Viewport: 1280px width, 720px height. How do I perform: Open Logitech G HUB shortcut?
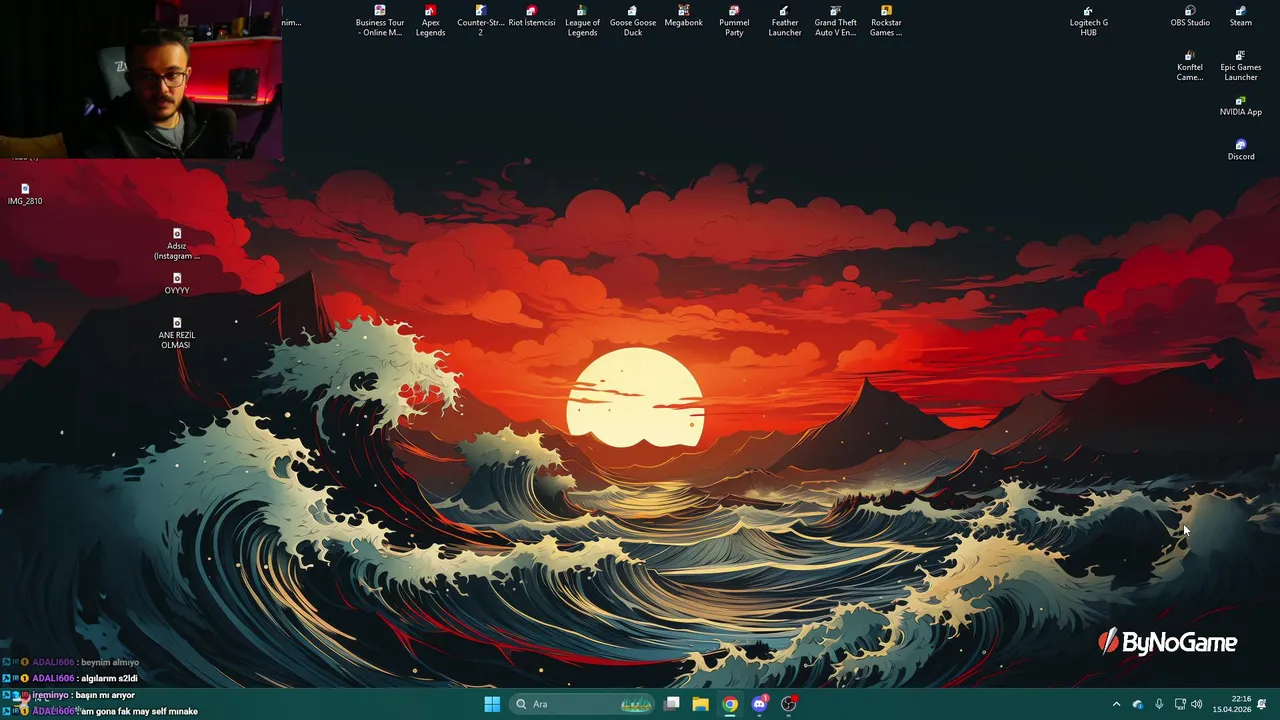click(x=1088, y=21)
